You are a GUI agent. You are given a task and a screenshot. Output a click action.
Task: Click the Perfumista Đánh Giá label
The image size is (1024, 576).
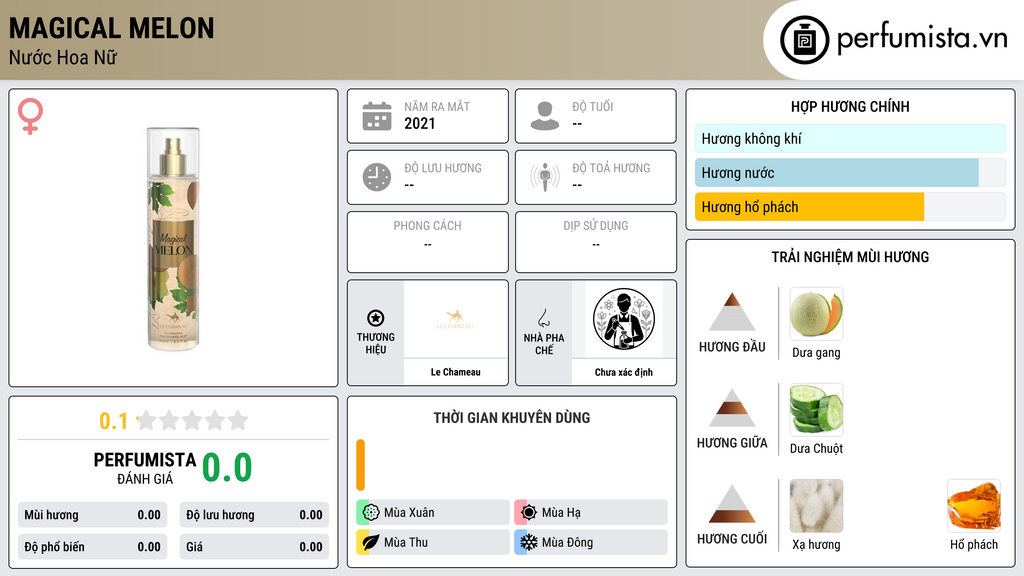point(145,468)
